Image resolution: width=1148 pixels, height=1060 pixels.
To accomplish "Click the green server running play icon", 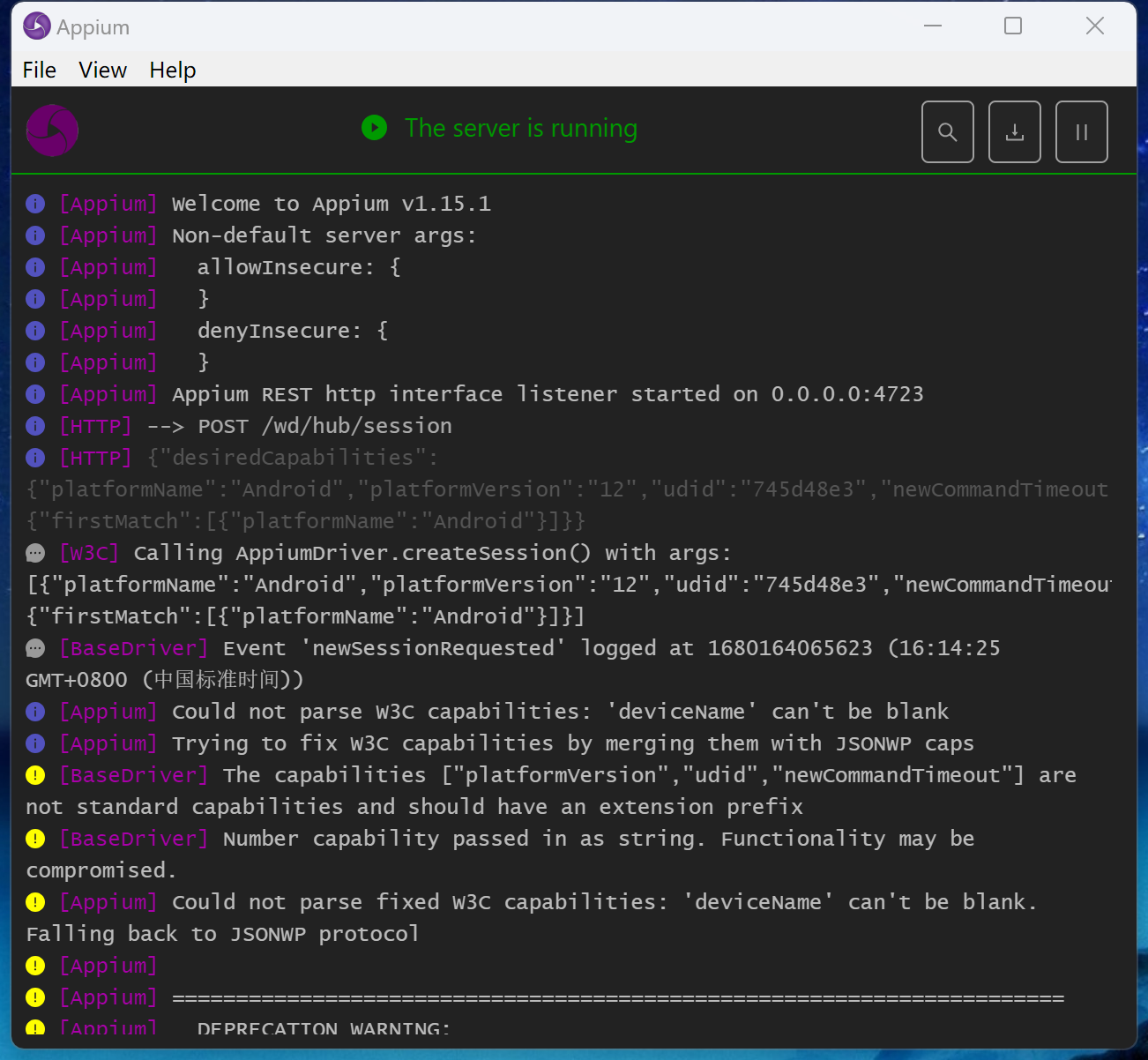I will pos(374,128).
